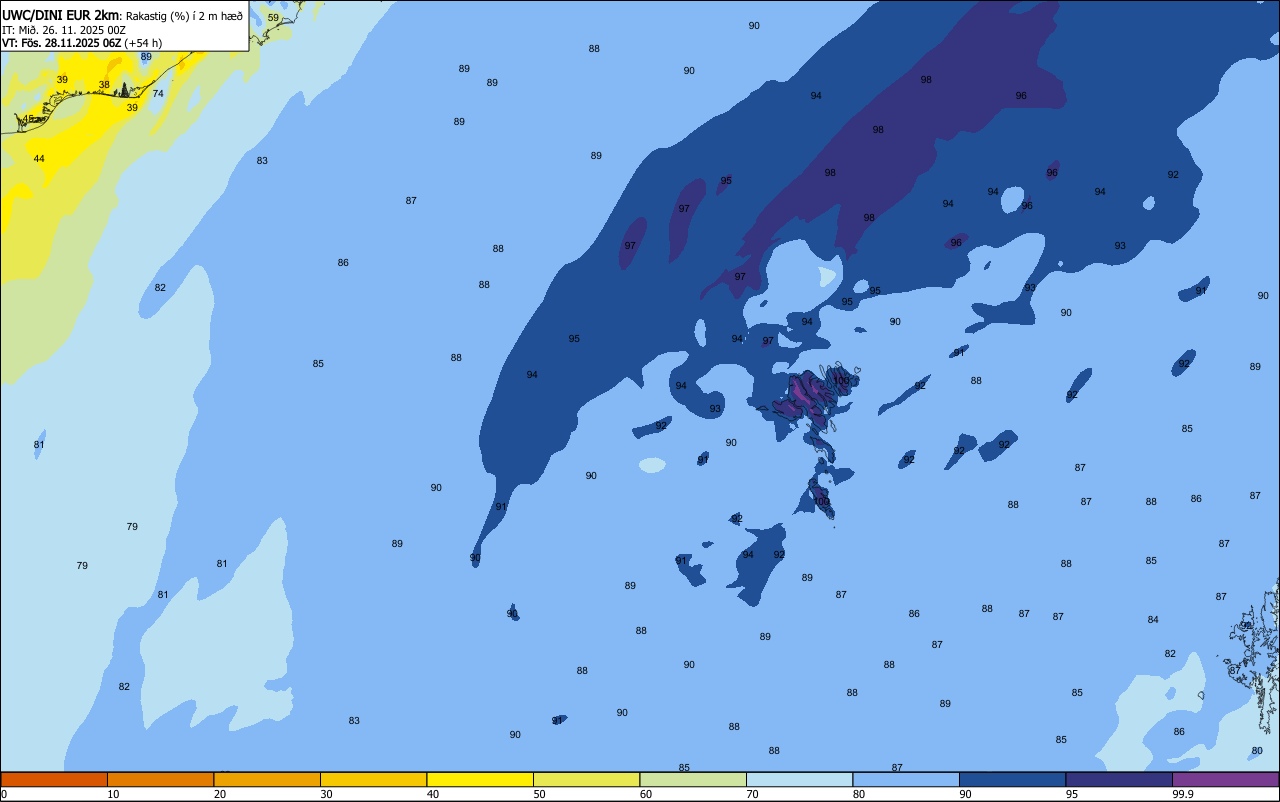
Task: Click the "Rakastig (%) í 2 m hæð" label
Action: (184, 16)
